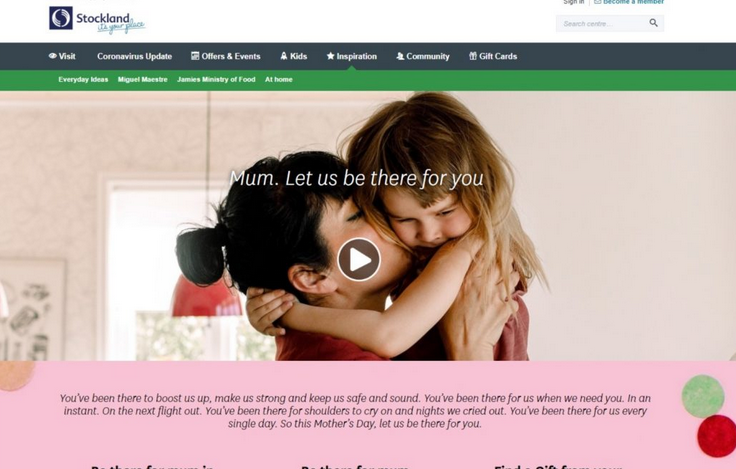
Task: Open the Visit menu
Action: point(62,56)
